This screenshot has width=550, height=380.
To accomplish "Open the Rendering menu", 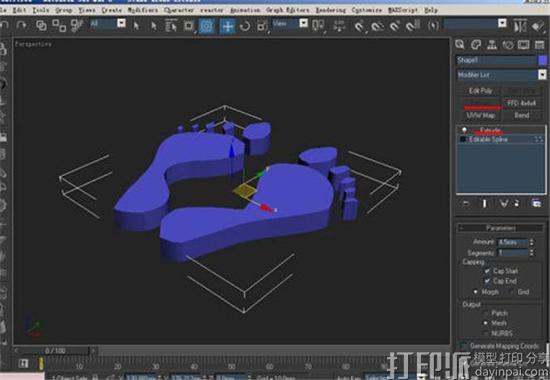I will click(330, 10).
